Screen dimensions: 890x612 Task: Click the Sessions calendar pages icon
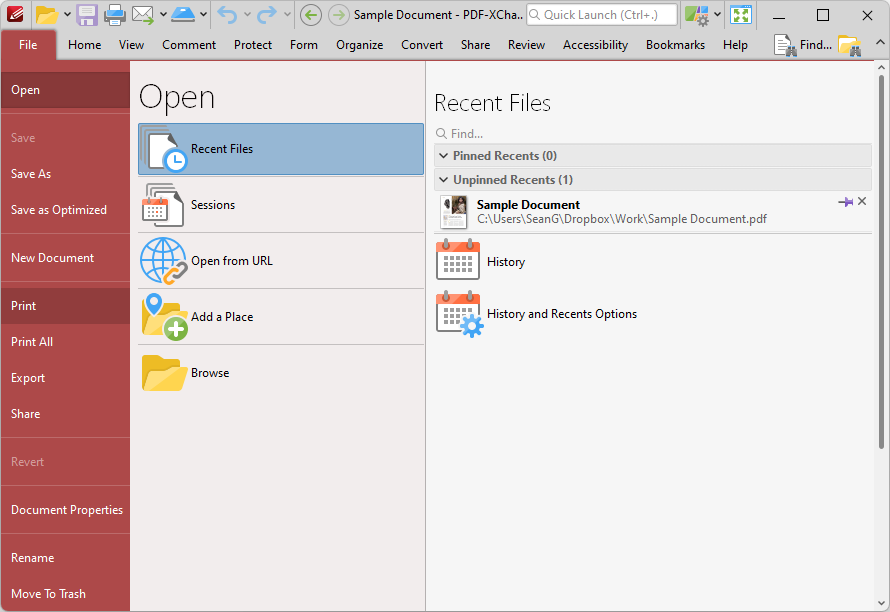pyautogui.click(x=163, y=205)
